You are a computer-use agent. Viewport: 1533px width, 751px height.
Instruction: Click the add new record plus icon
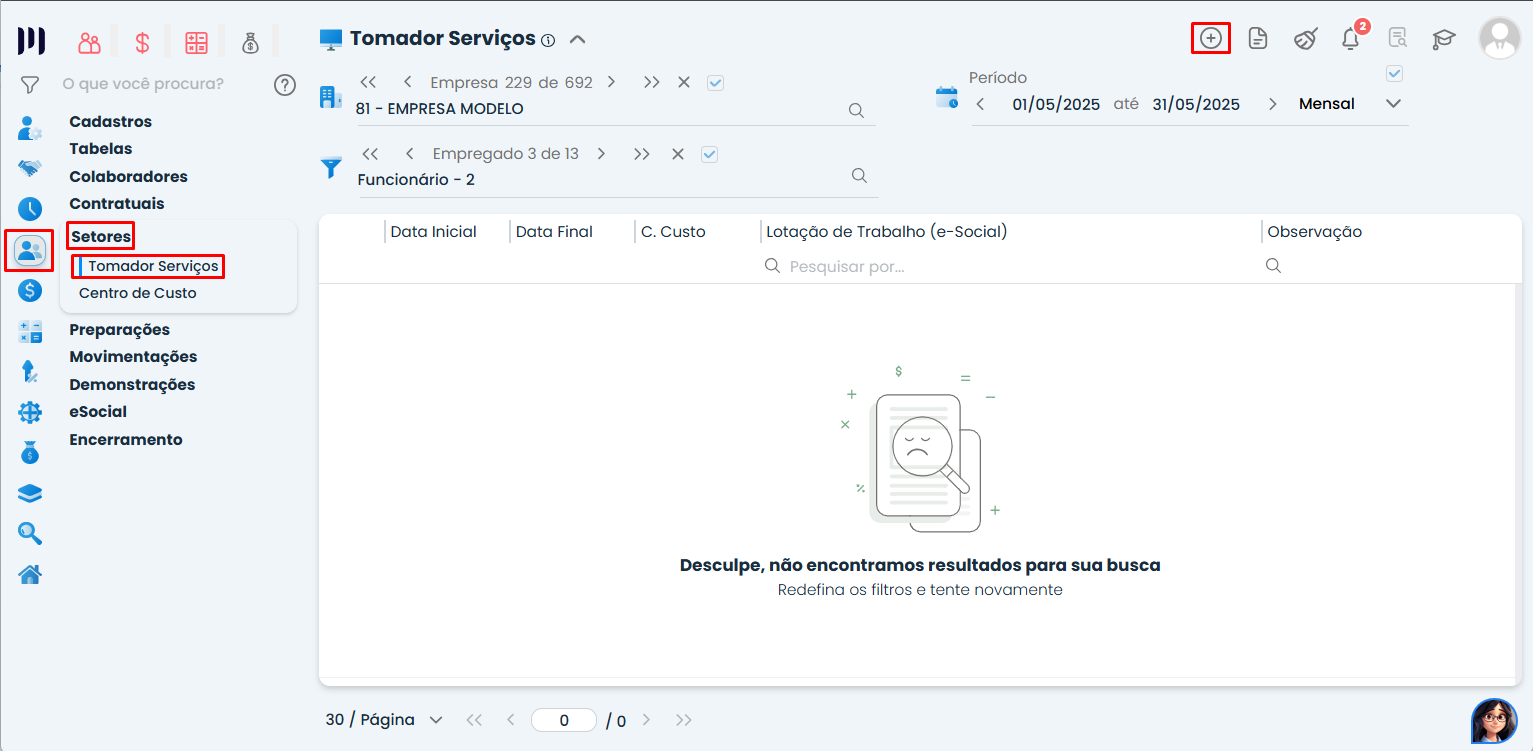[x=1210, y=38]
